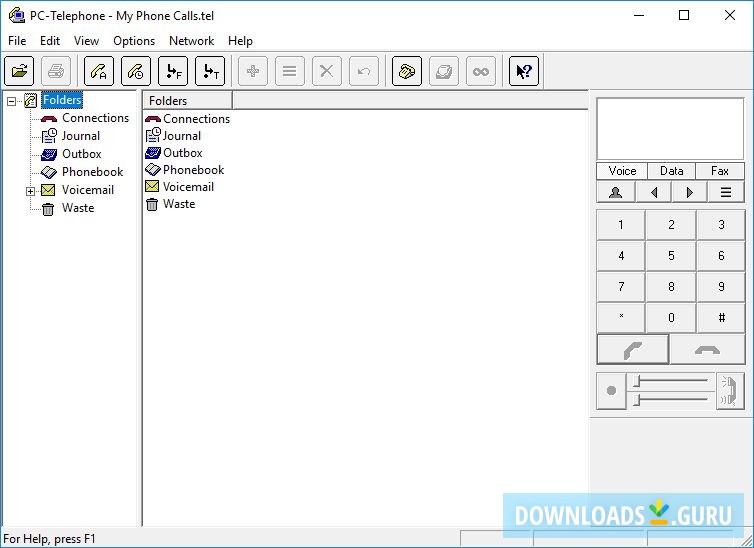Select Journal text in list pane
The height and width of the screenshot is (548, 754).
182,136
